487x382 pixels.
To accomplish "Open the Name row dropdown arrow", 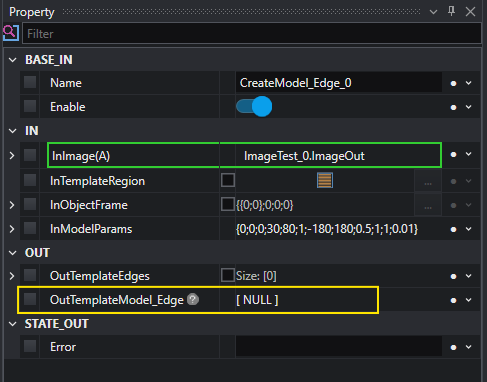I will click(x=469, y=83).
